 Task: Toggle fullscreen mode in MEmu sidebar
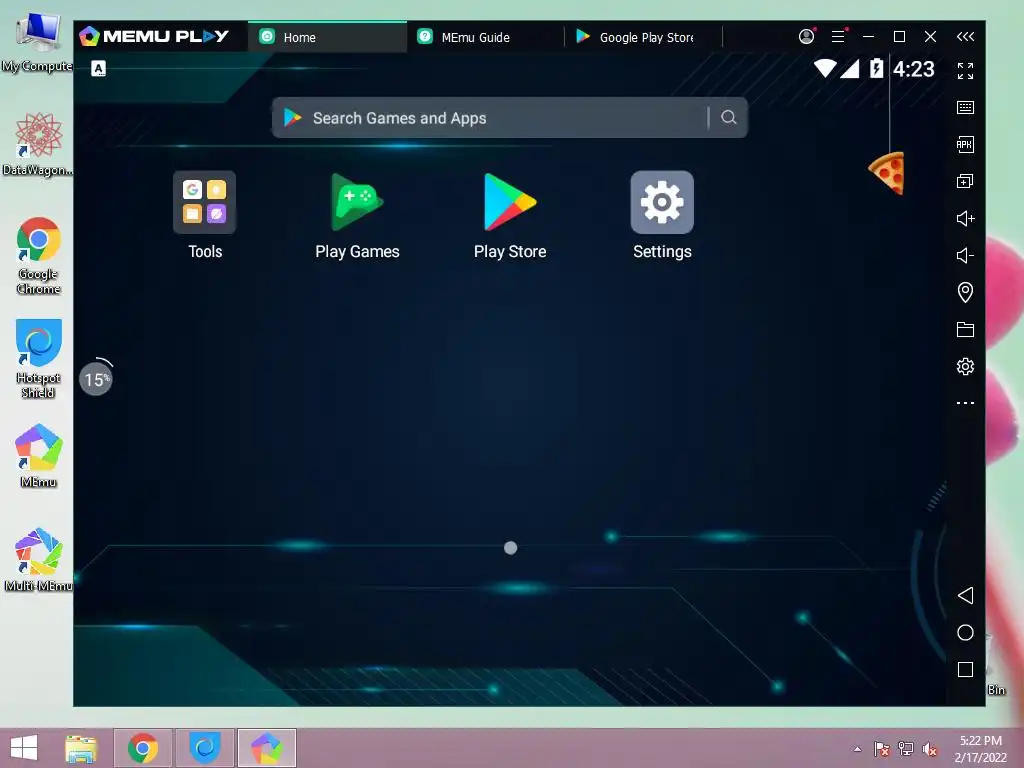(965, 71)
